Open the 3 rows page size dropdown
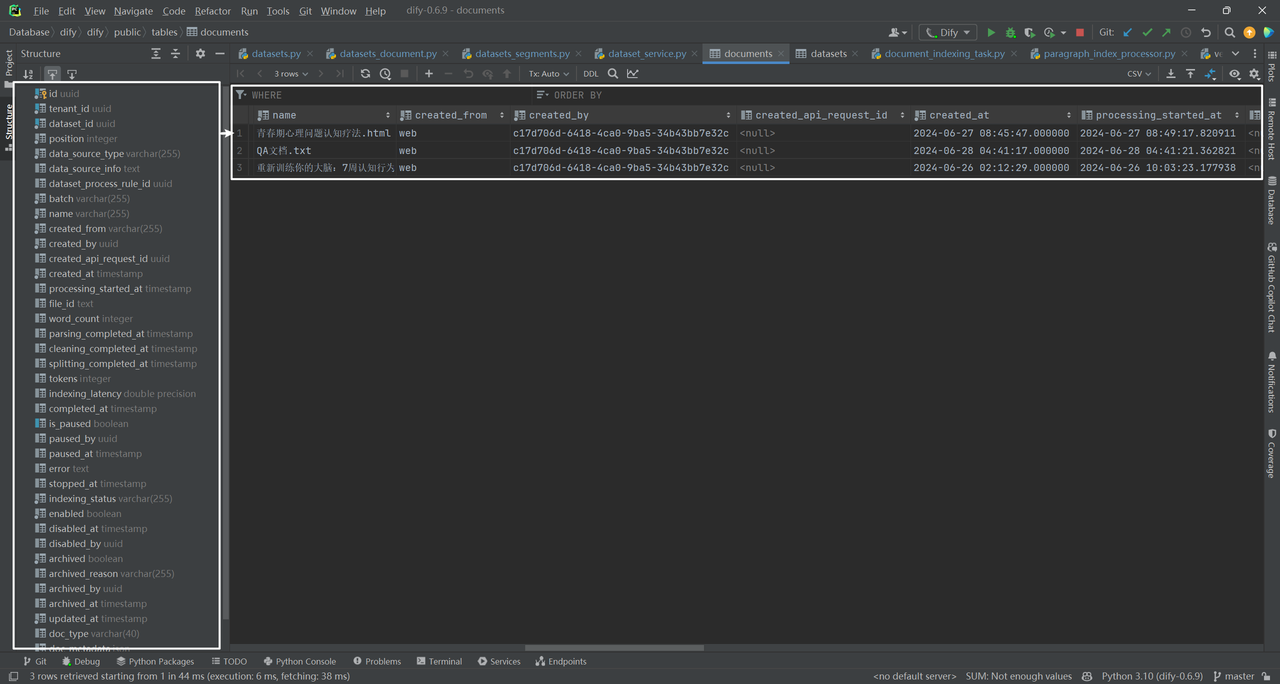The width and height of the screenshot is (1280, 684). pyautogui.click(x=291, y=74)
